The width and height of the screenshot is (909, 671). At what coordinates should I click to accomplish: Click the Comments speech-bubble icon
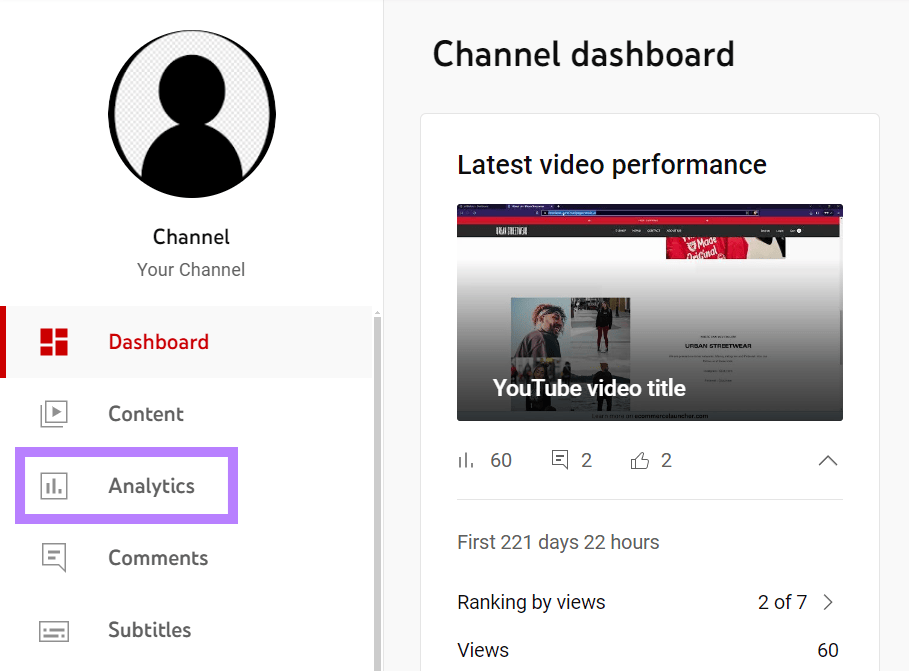click(x=55, y=558)
